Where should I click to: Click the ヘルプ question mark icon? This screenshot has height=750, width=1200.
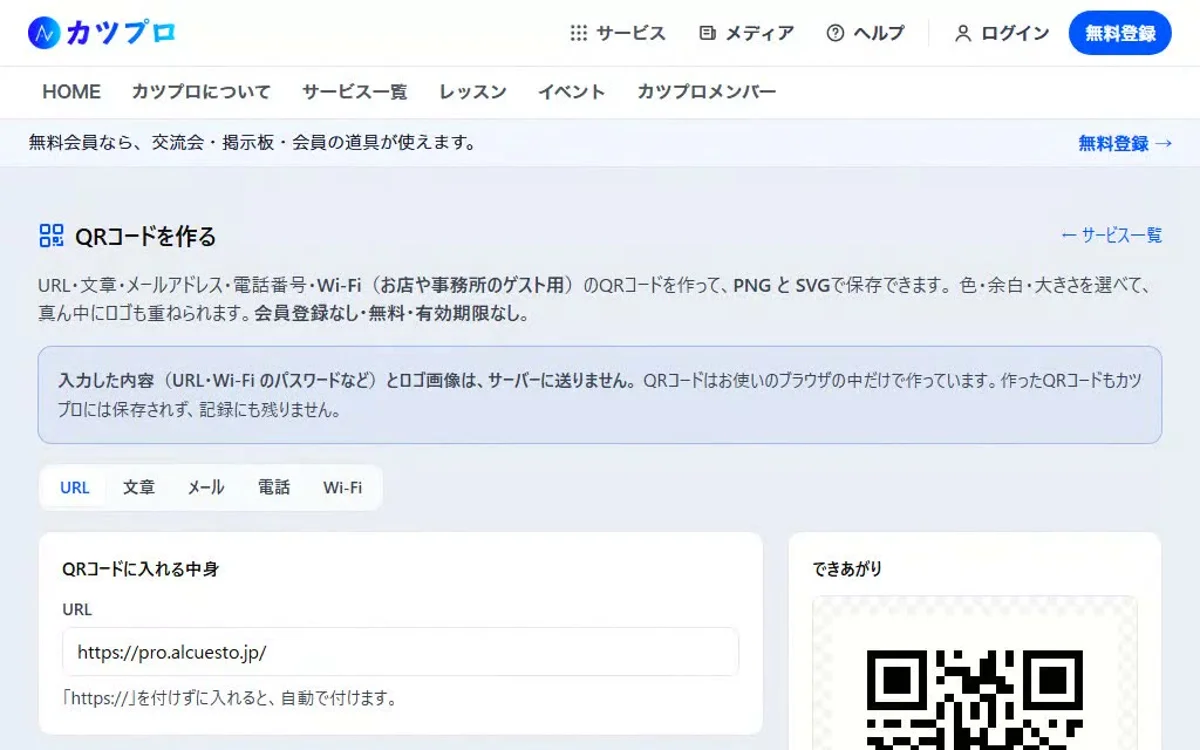pyautogui.click(x=835, y=33)
